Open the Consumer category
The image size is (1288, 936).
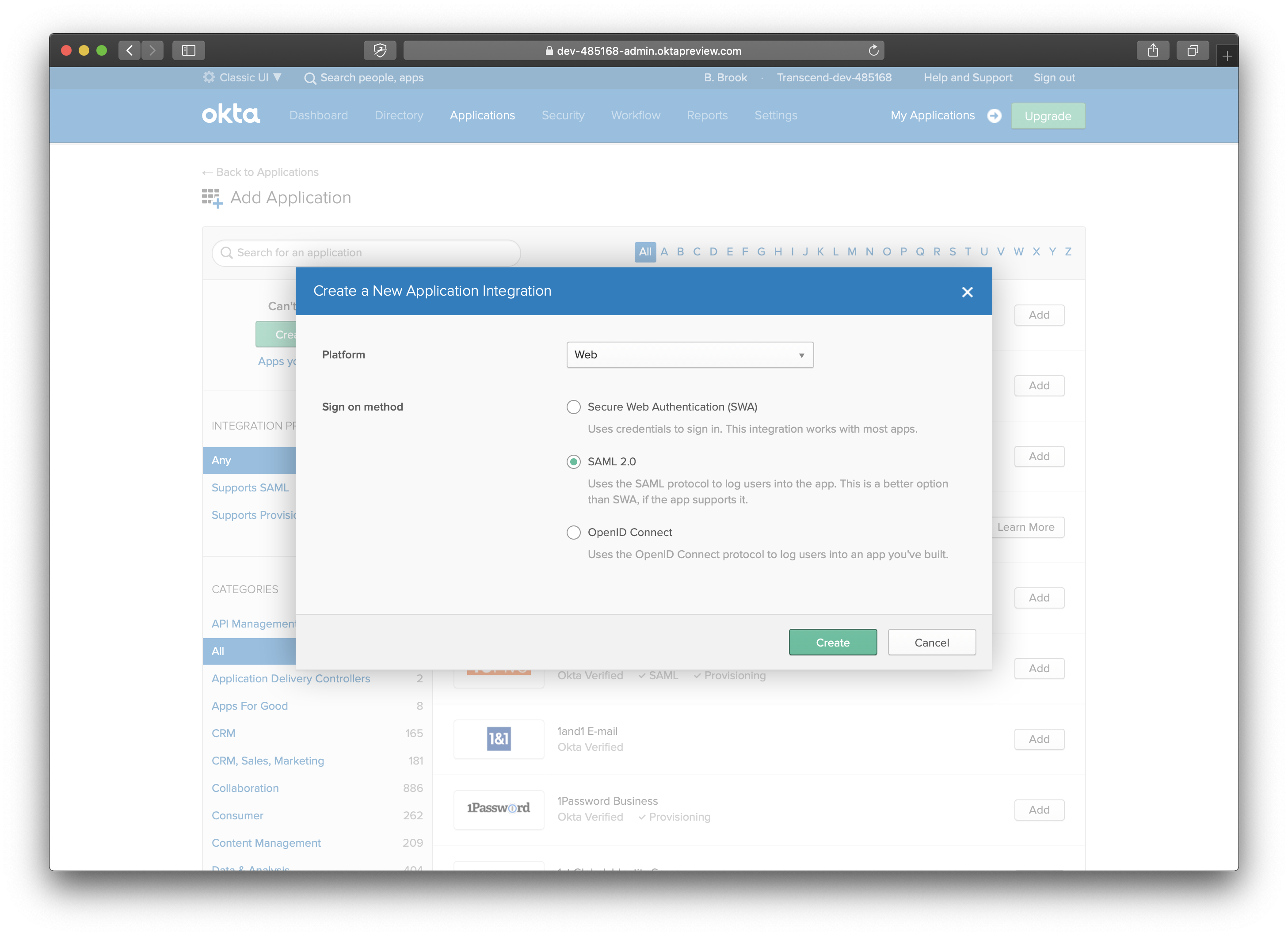tap(237, 815)
